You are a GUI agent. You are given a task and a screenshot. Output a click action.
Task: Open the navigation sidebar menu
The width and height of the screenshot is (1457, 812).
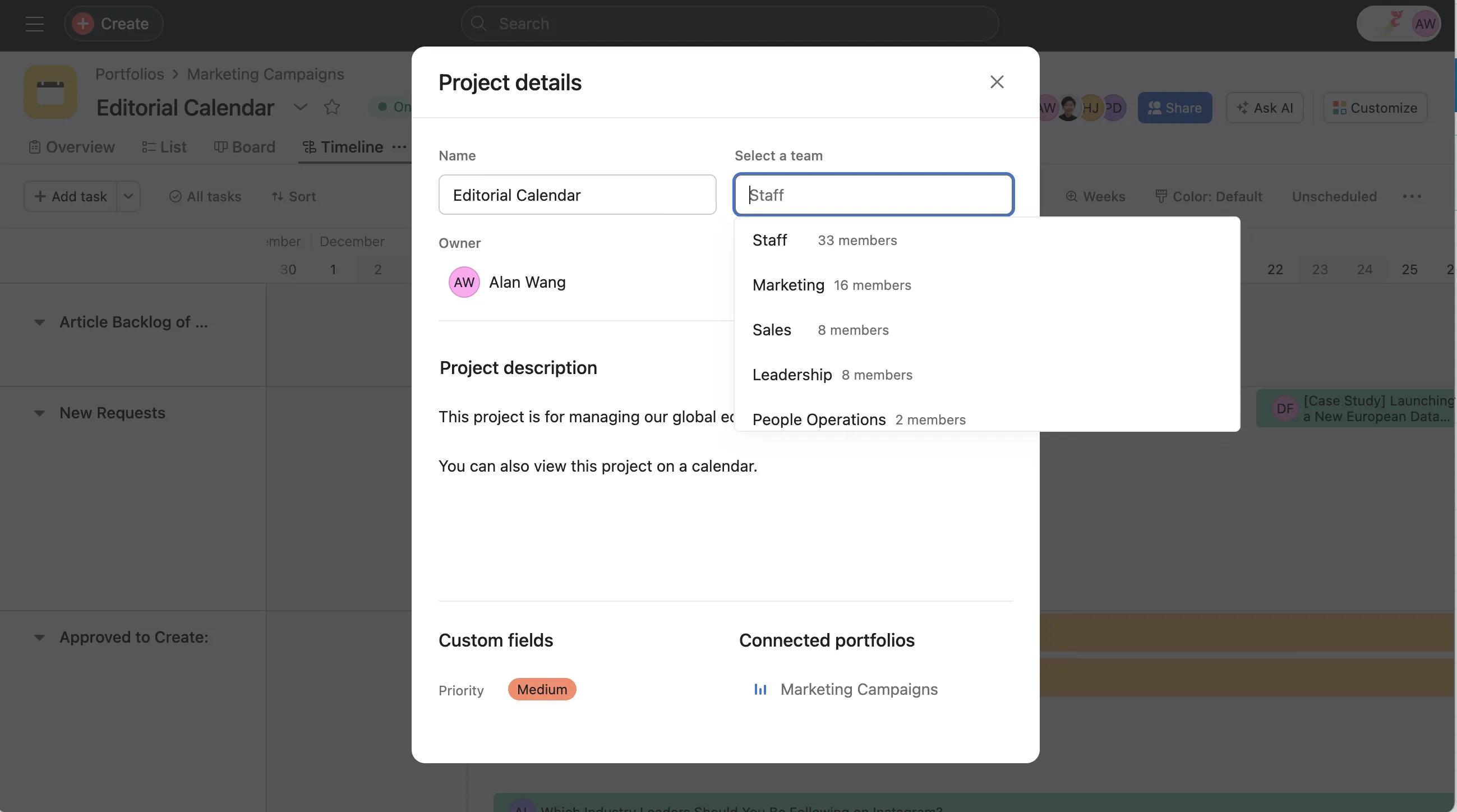pyautogui.click(x=34, y=24)
